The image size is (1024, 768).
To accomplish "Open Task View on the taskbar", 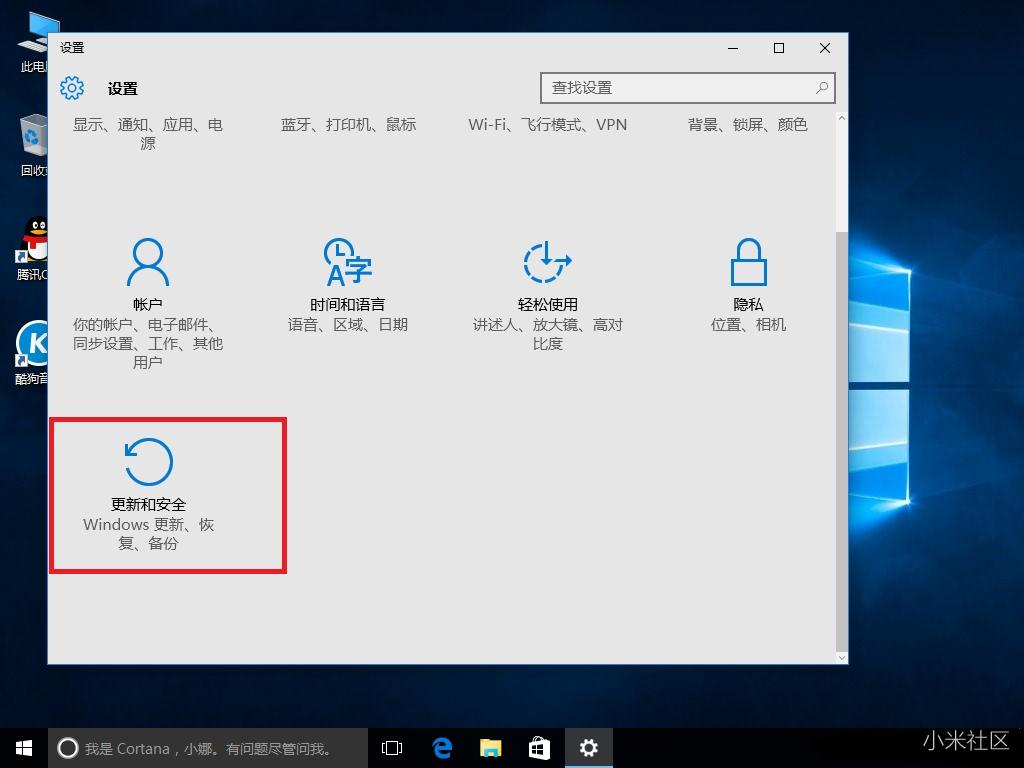I will tap(391, 747).
